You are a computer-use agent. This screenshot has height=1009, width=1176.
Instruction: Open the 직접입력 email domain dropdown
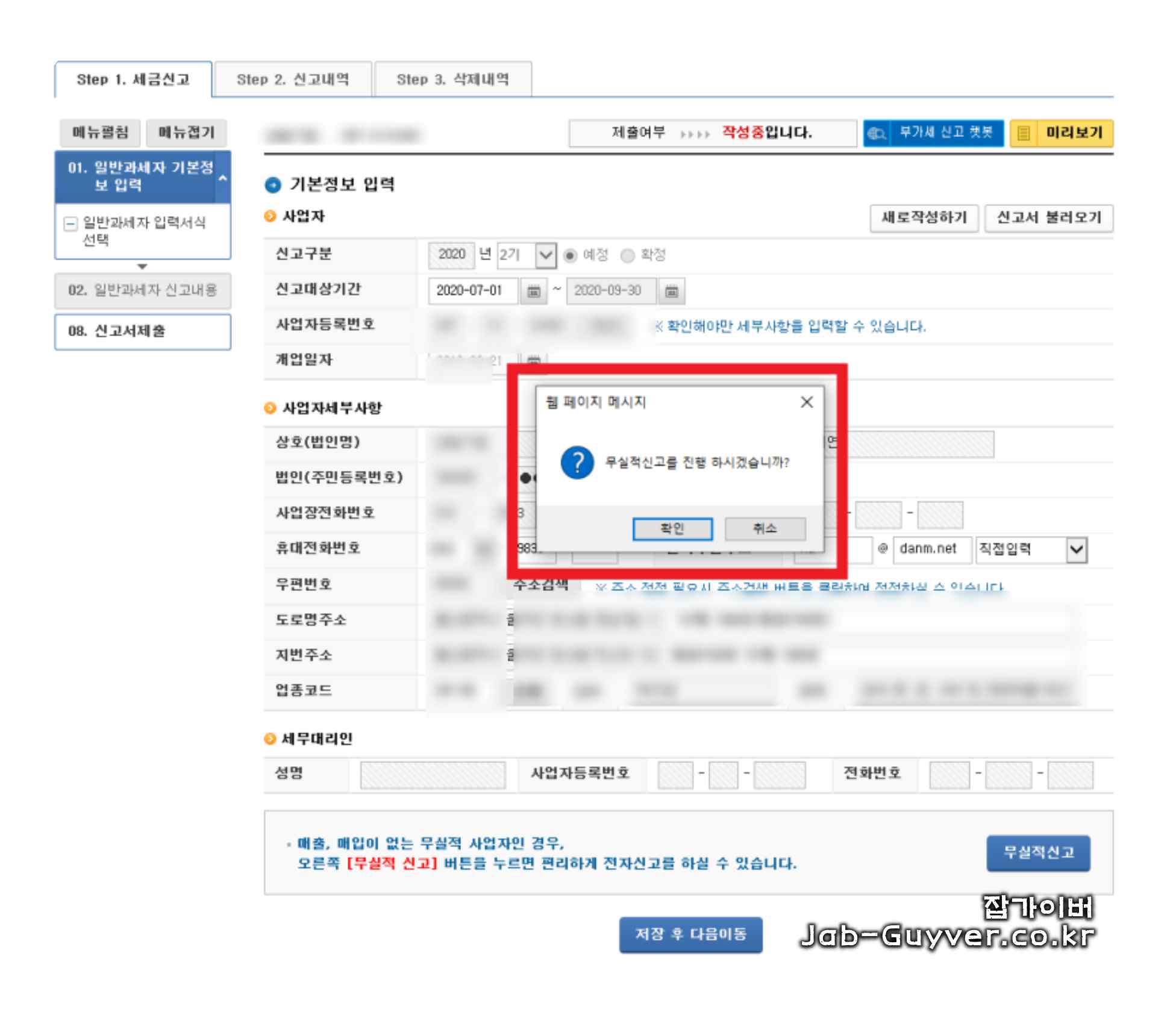coord(1076,550)
